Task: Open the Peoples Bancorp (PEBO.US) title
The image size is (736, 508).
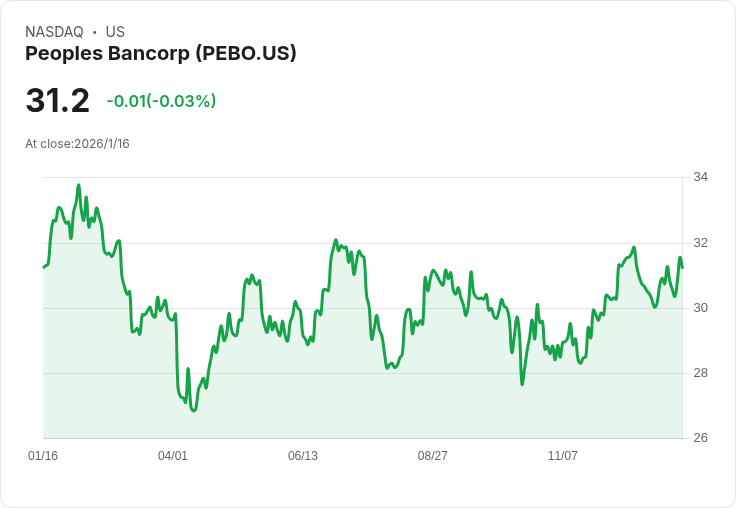Action: [x=160, y=54]
